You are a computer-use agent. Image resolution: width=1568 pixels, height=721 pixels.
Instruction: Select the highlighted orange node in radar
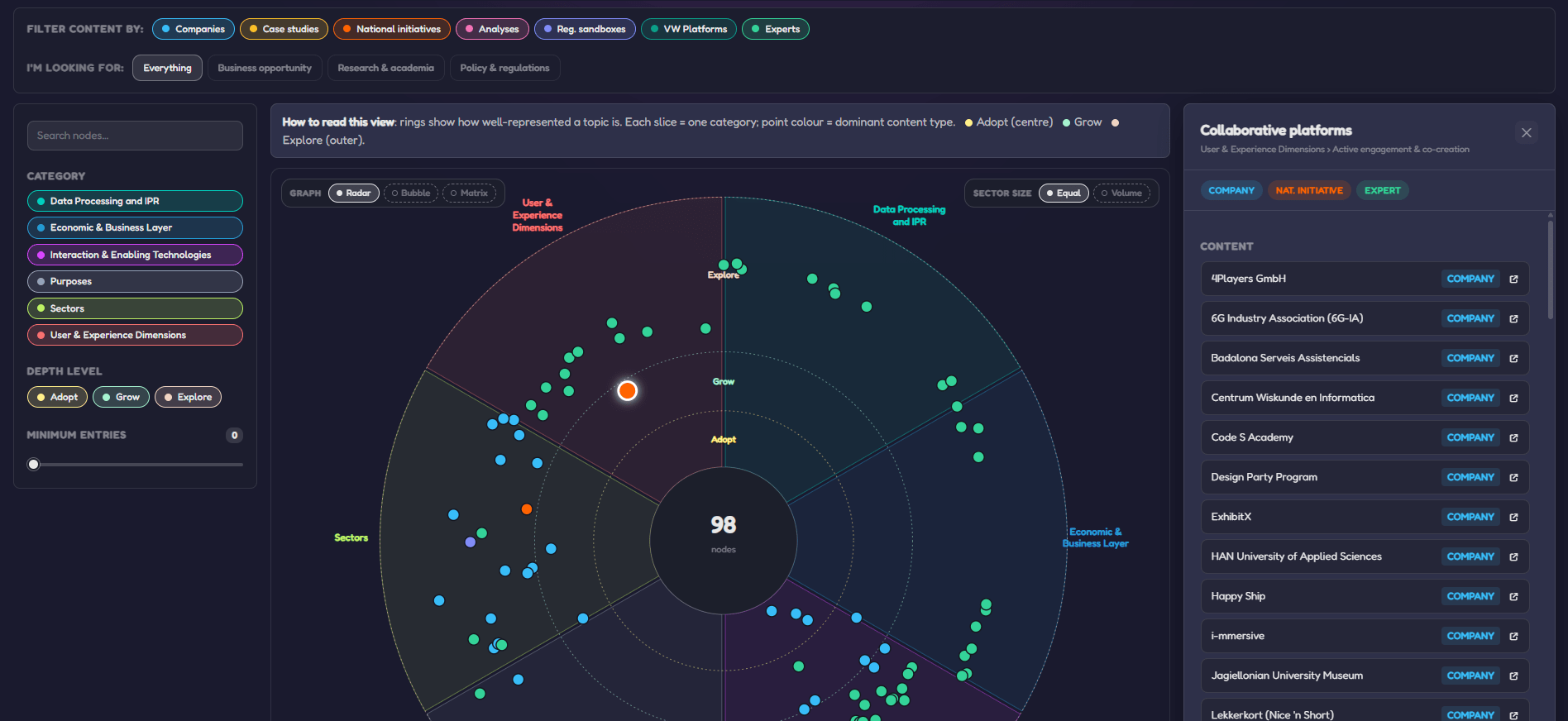[x=628, y=390]
